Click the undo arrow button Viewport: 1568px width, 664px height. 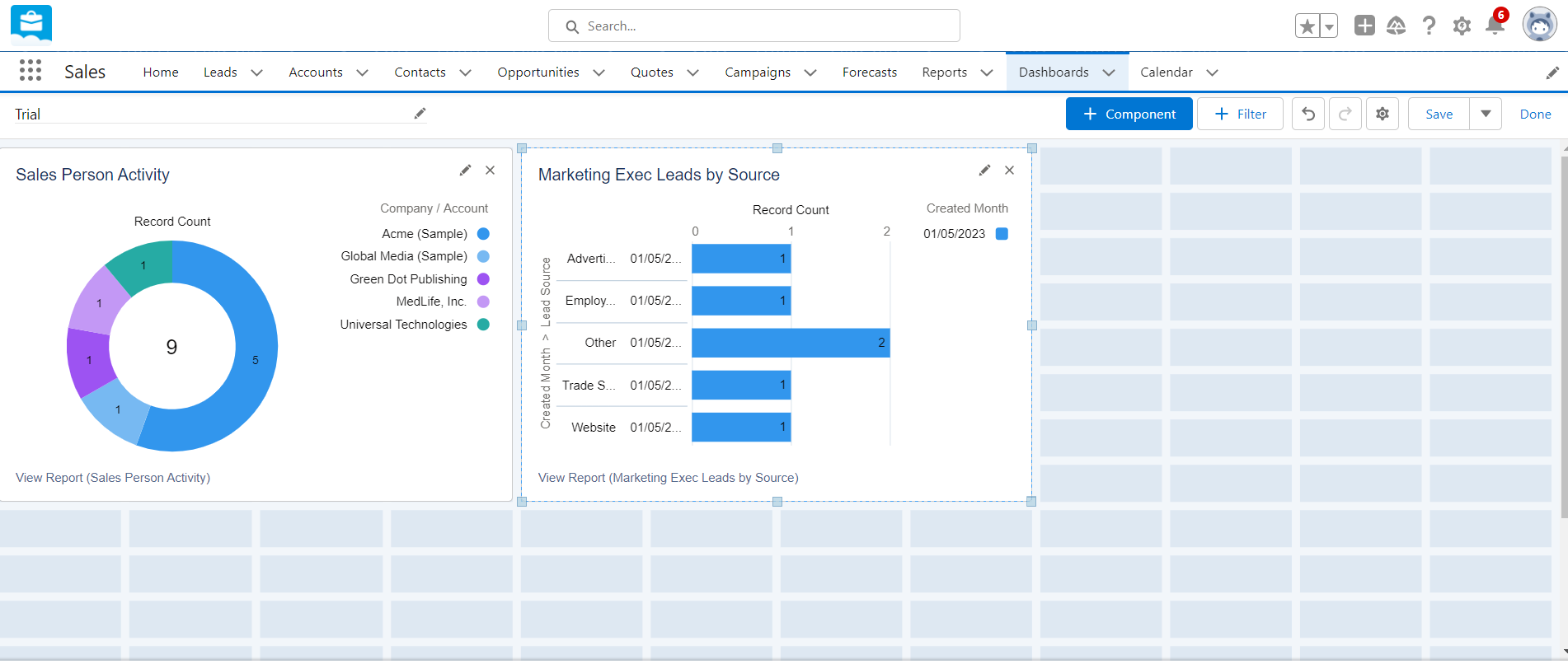point(1307,115)
